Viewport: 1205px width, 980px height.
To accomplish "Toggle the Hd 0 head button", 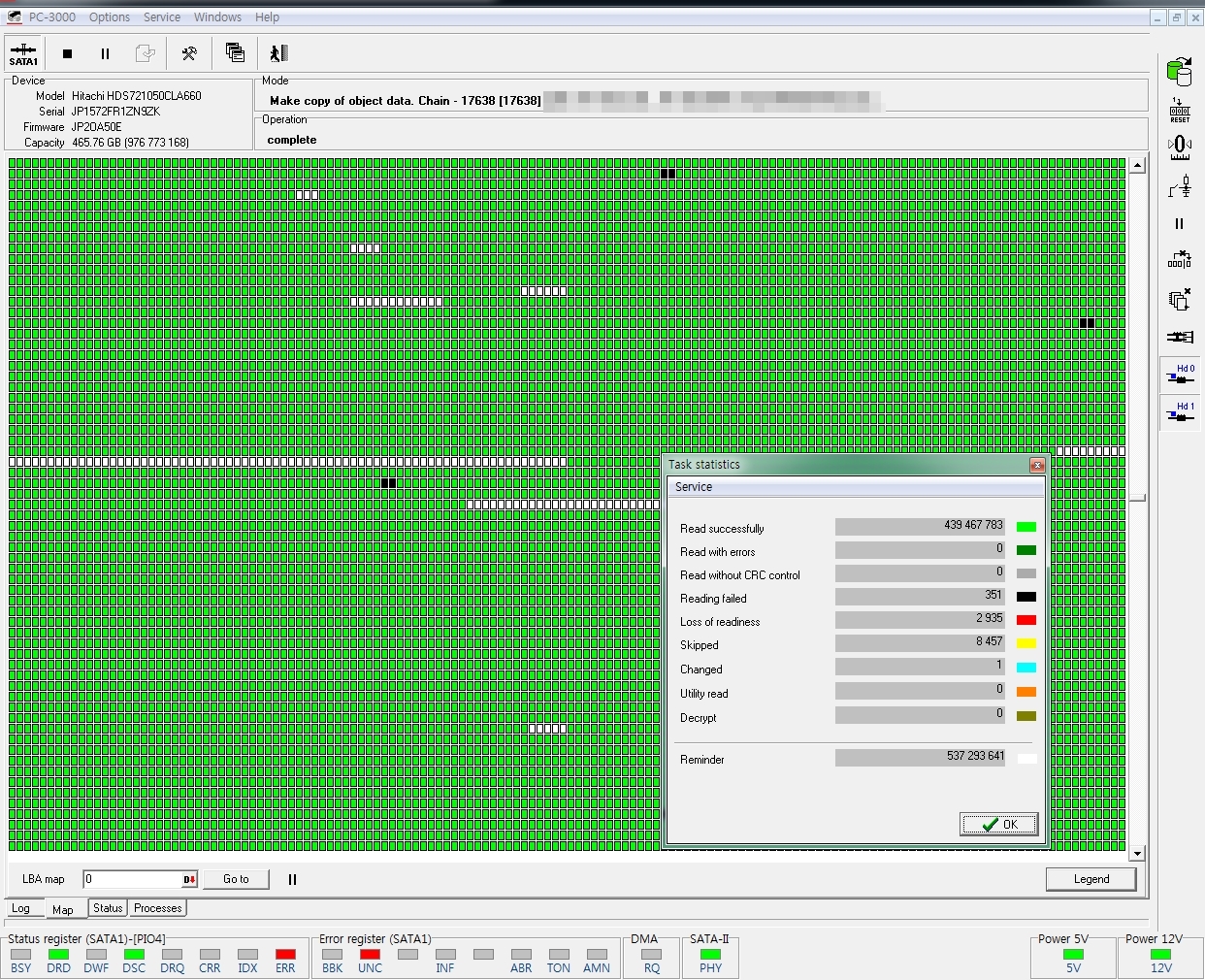I will pyautogui.click(x=1180, y=375).
